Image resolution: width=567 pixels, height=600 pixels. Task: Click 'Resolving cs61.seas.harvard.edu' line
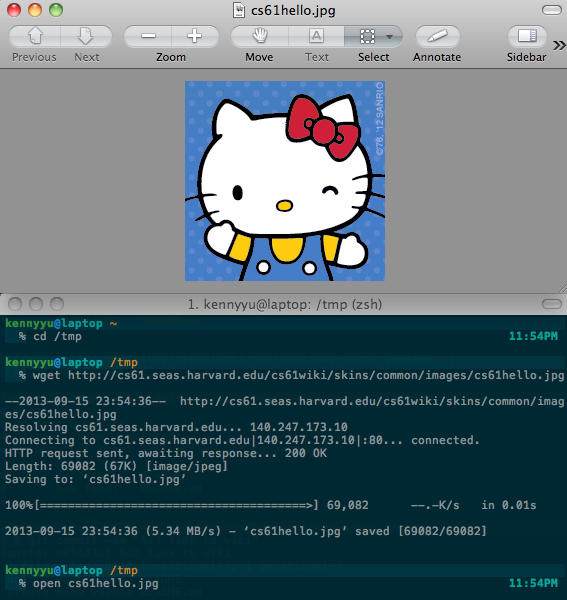[176, 427]
